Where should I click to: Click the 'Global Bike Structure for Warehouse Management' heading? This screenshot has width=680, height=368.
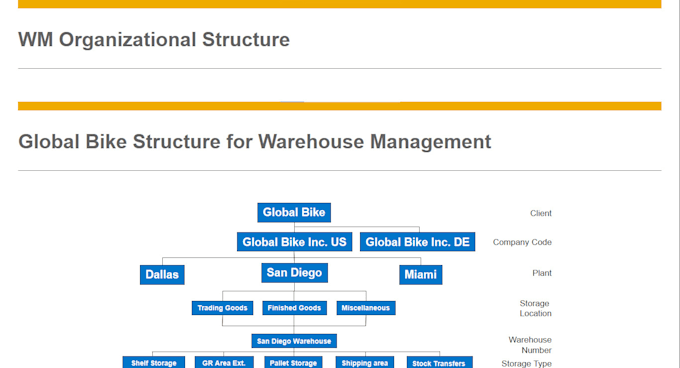[255, 142]
